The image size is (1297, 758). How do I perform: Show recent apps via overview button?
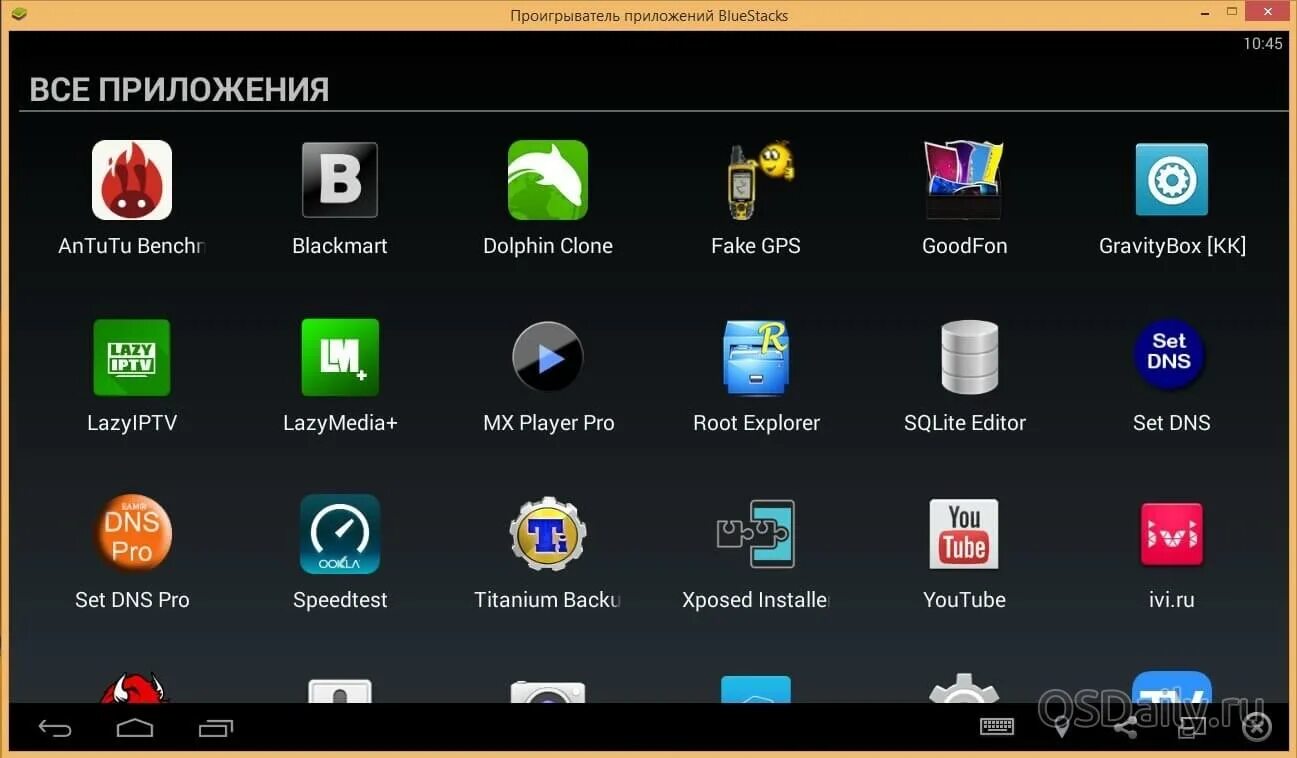215,728
